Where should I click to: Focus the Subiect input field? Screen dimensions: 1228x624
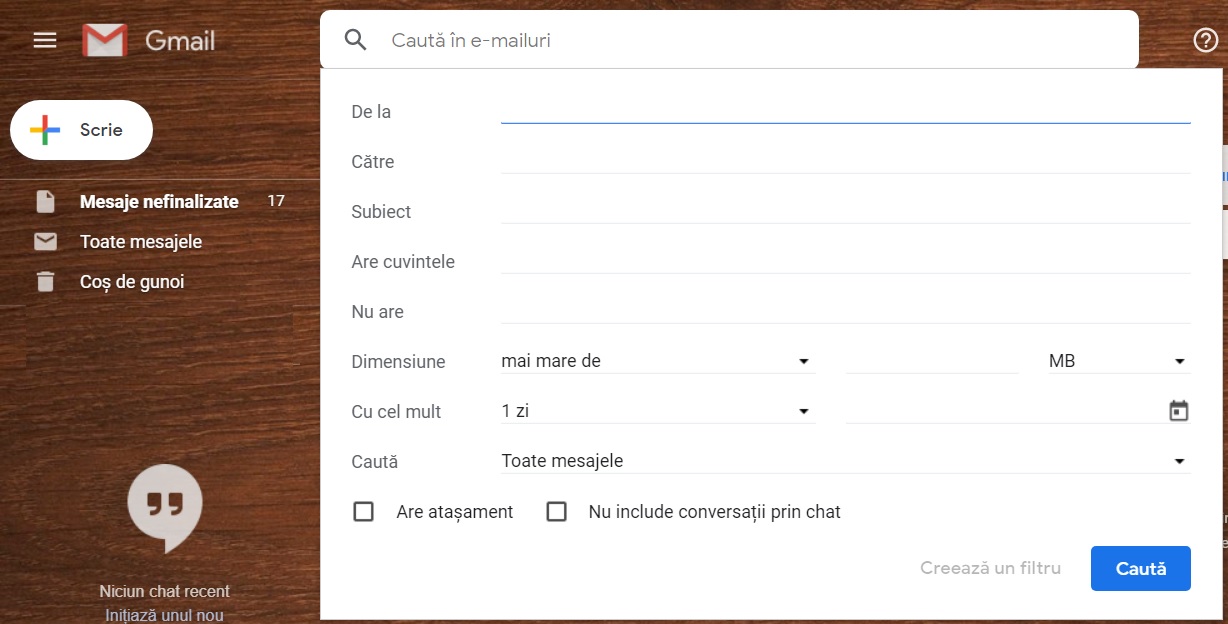(845, 211)
